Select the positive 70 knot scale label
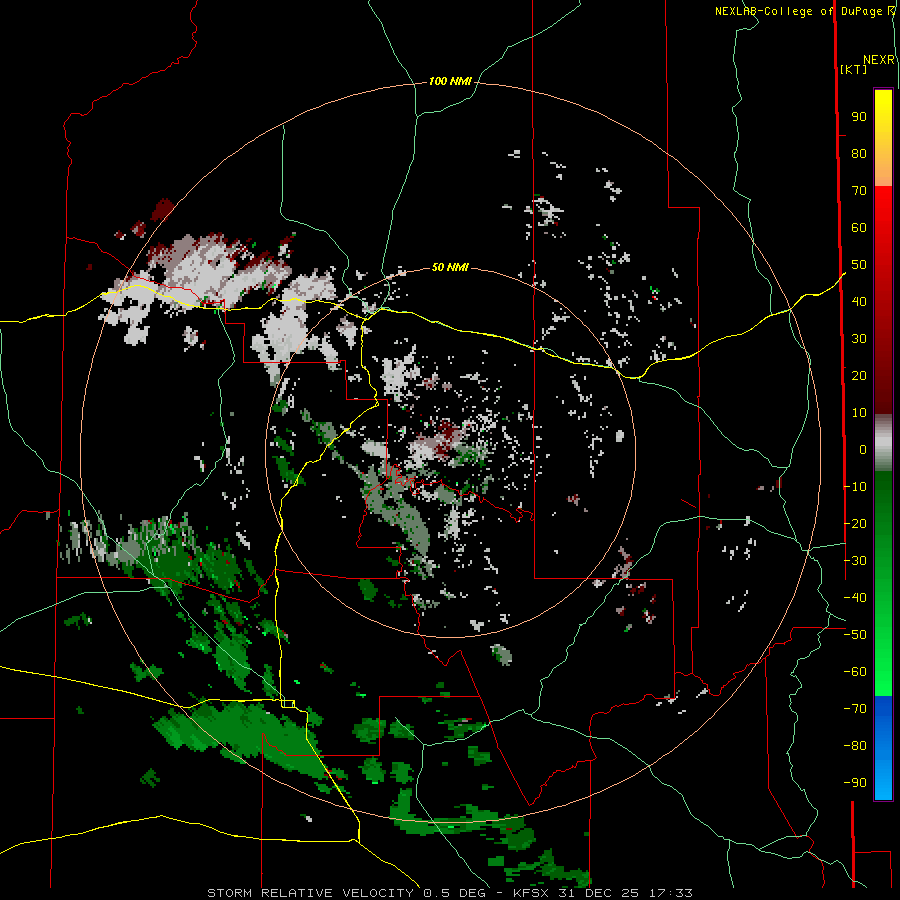The height and width of the screenshot is (900, 900). tap(859, 191)
